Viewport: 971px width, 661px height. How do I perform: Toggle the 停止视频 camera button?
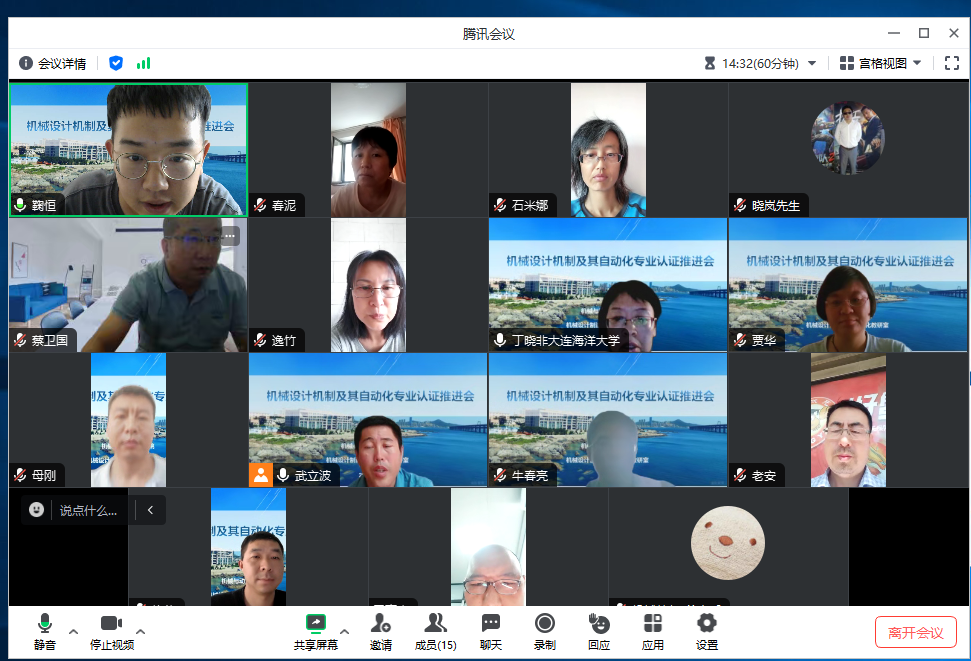(111, 631)
